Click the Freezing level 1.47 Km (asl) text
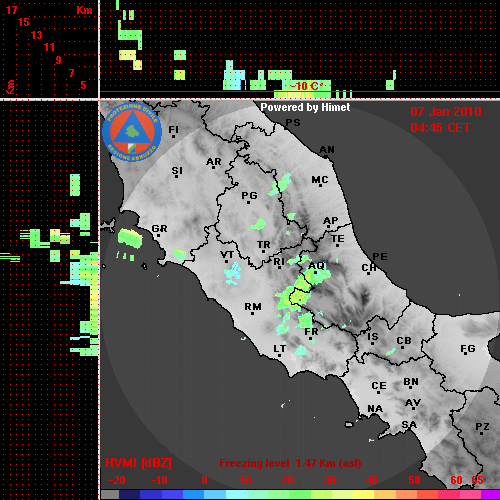Image resolution: width=500 pixels, height=500 pixels. coord(290,463)
